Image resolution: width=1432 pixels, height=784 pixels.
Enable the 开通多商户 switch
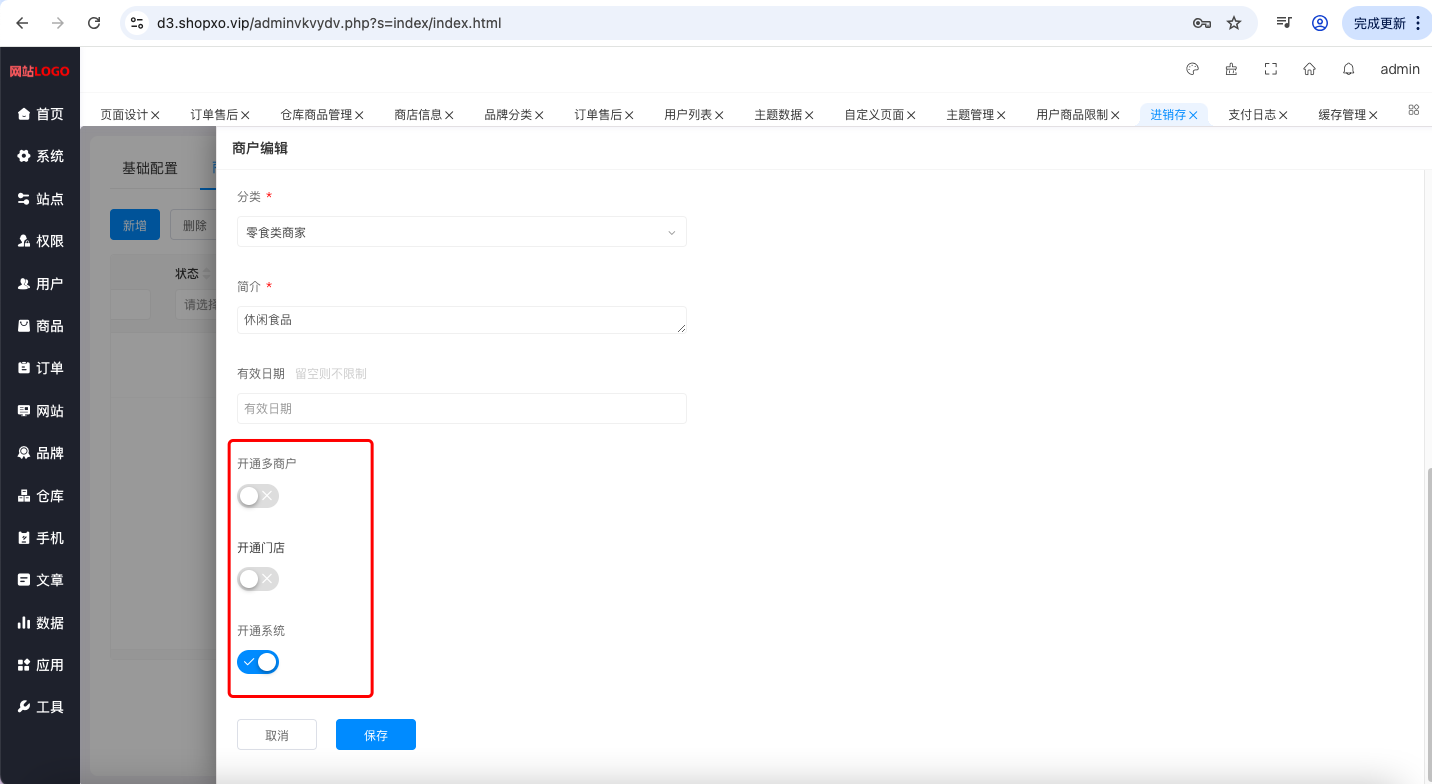(258, 496)
